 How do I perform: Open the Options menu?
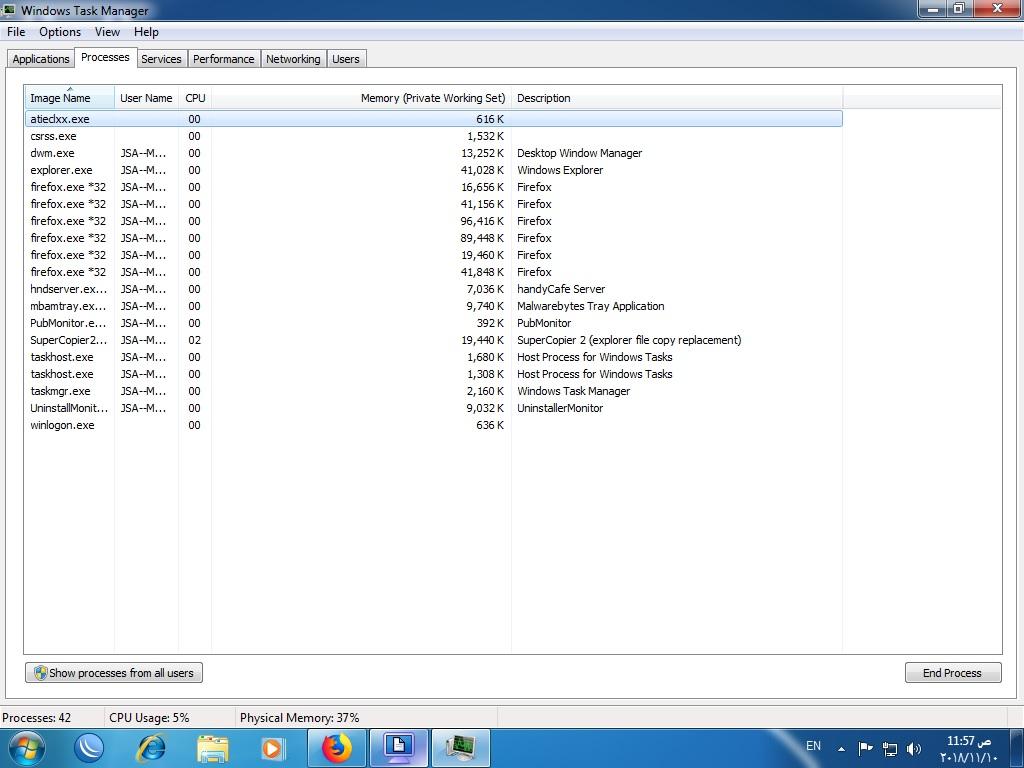(x=60, y=32)
